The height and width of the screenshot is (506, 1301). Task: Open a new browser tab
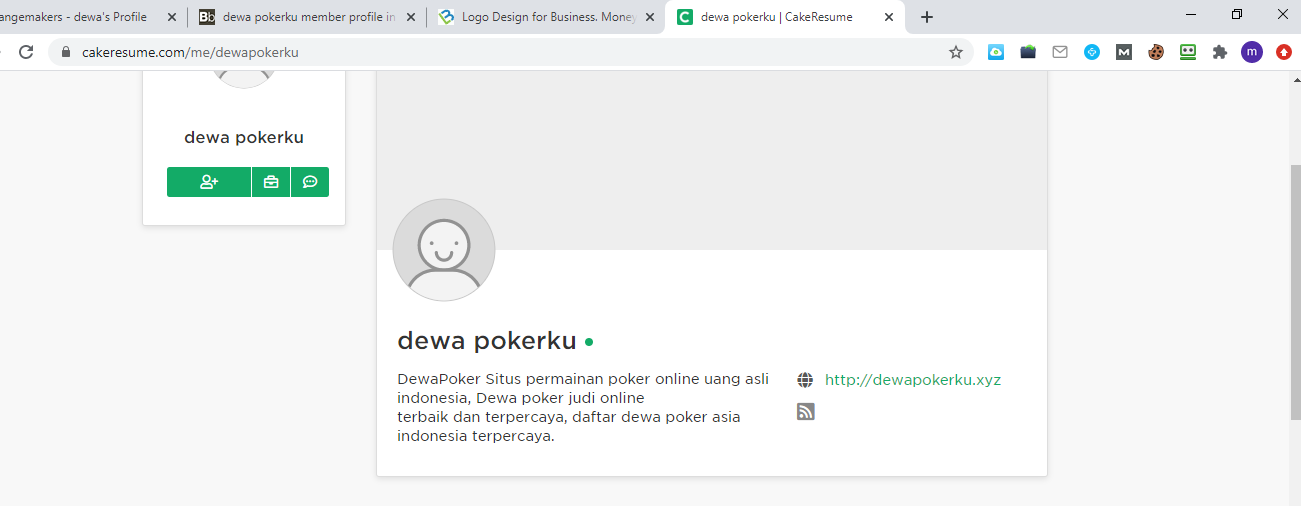(x=927, y=17)
